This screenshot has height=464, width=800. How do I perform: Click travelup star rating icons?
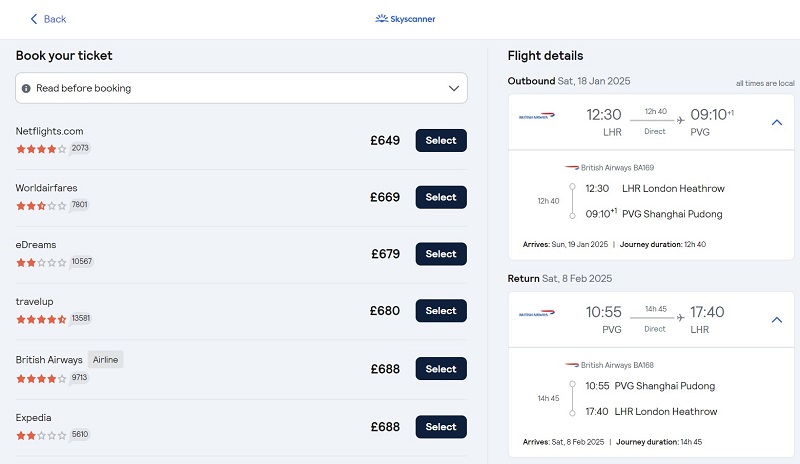coord(41,320)
